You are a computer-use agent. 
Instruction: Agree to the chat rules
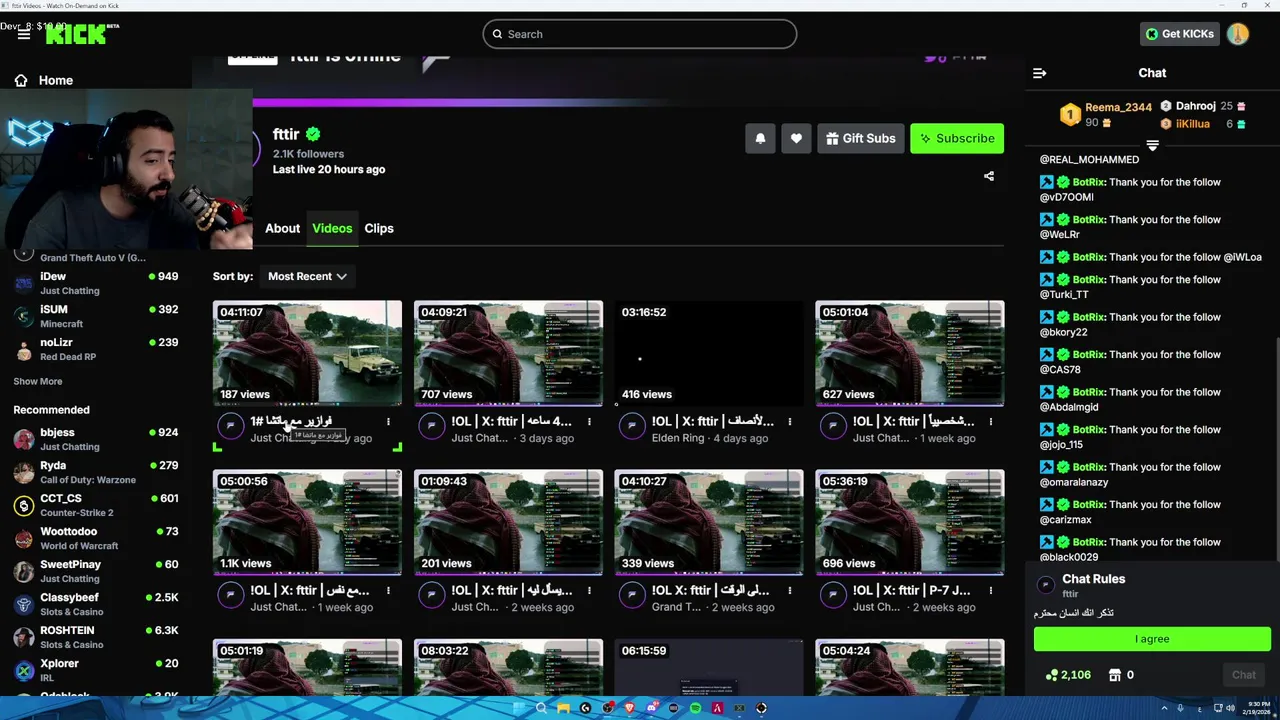(1152, 639)
